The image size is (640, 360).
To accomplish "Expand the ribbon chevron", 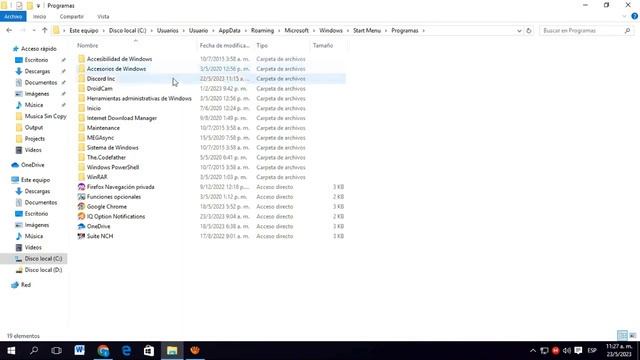I will (624, 16).
